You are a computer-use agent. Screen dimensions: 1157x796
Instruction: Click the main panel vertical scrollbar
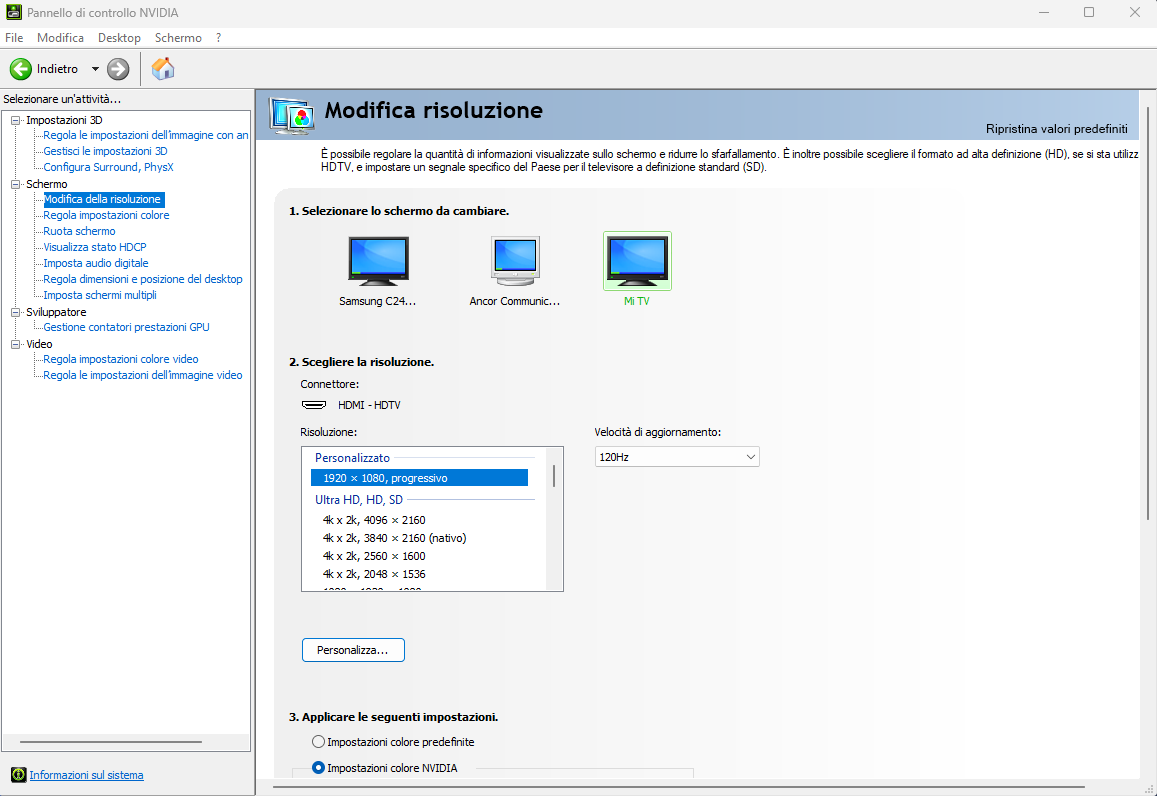(1148, 314)
